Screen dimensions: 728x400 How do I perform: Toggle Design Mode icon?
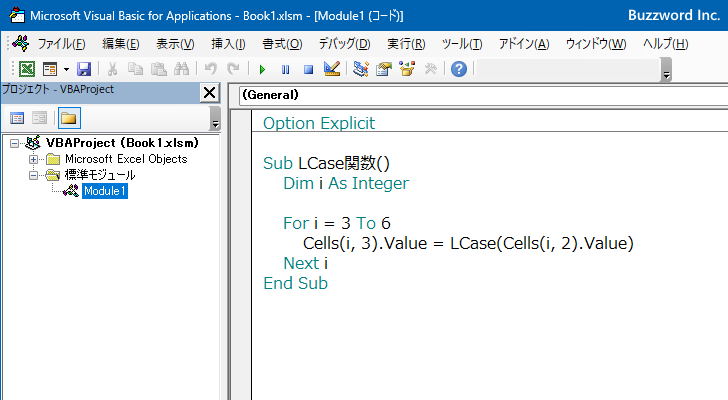pos(332,69)
